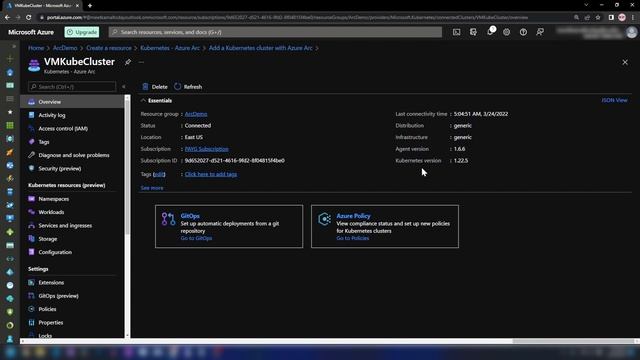
Task: Collapse the Essentials section
Action: pyautogui.click(x=156, y=100)
